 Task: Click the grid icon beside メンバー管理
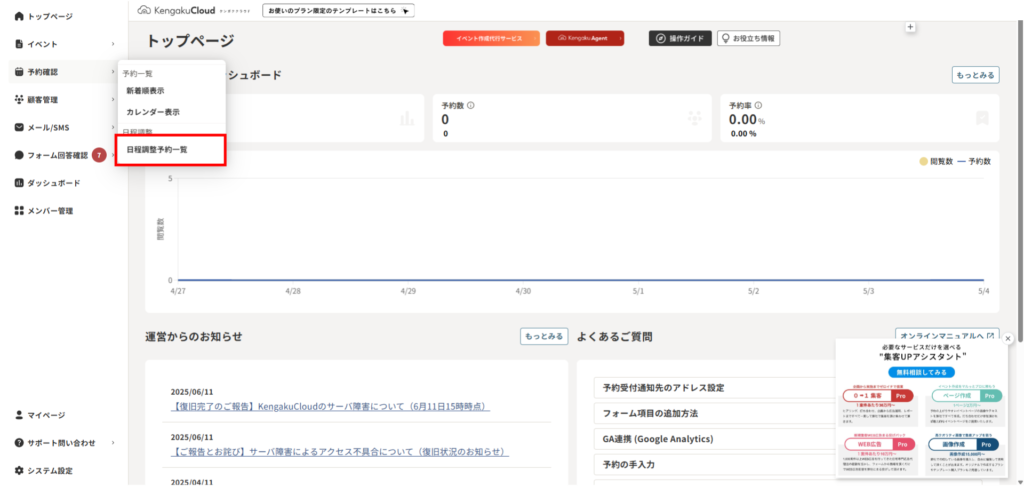pos(19,211)
